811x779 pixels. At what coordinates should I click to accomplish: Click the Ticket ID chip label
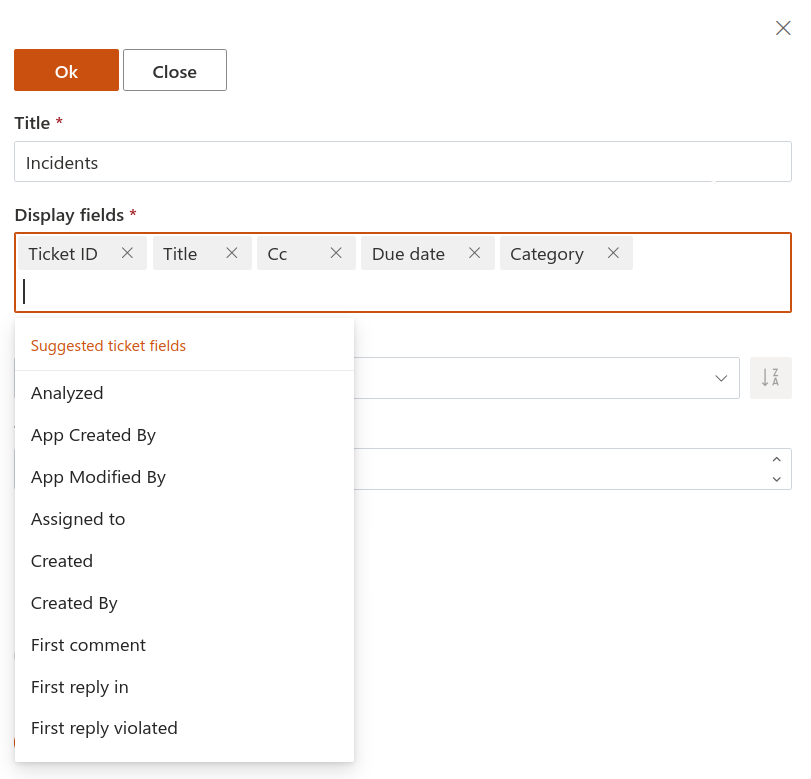pyautogui.click(x=63, y=254)
